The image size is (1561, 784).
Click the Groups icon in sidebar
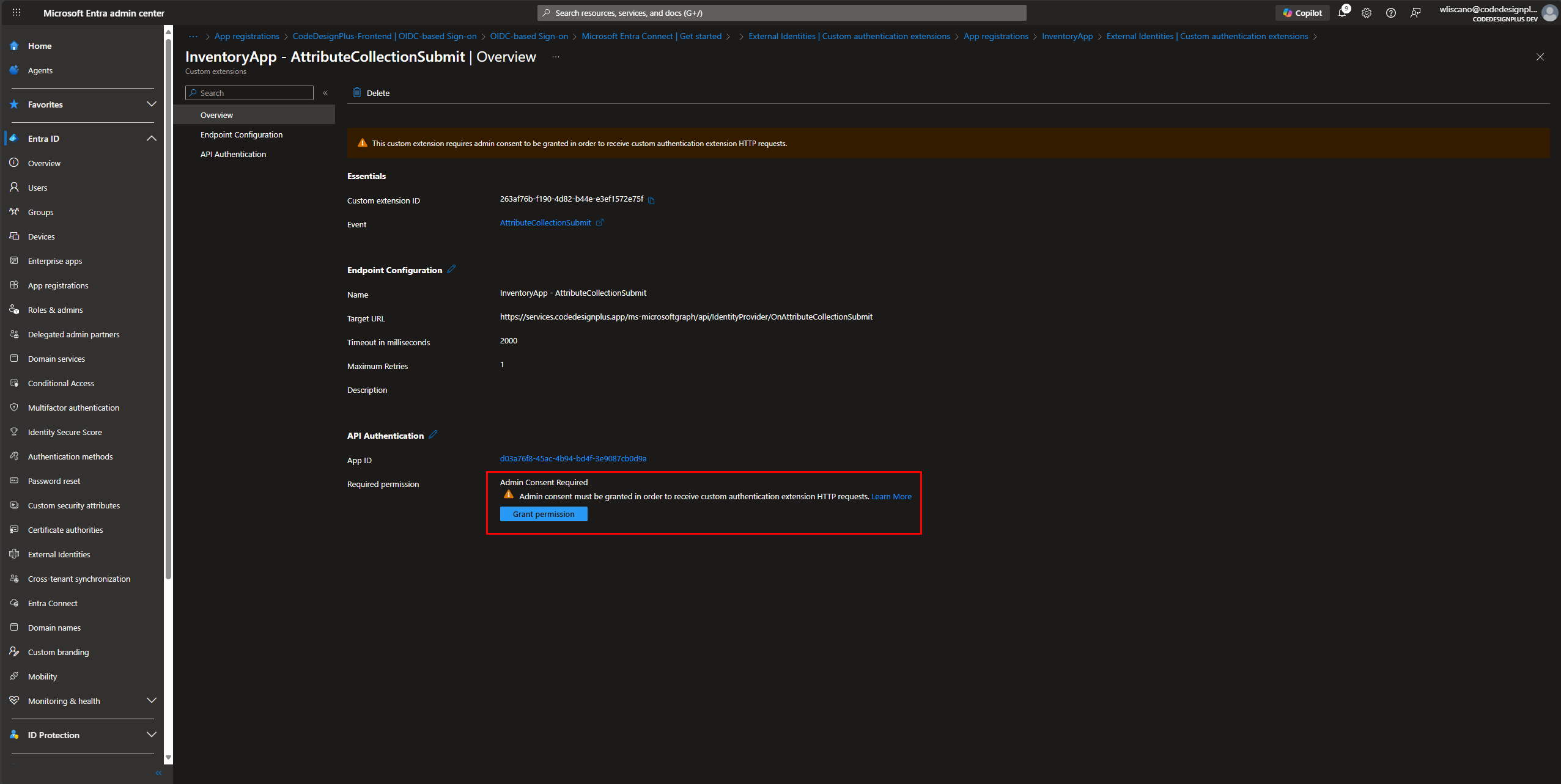tap(14, 211)
